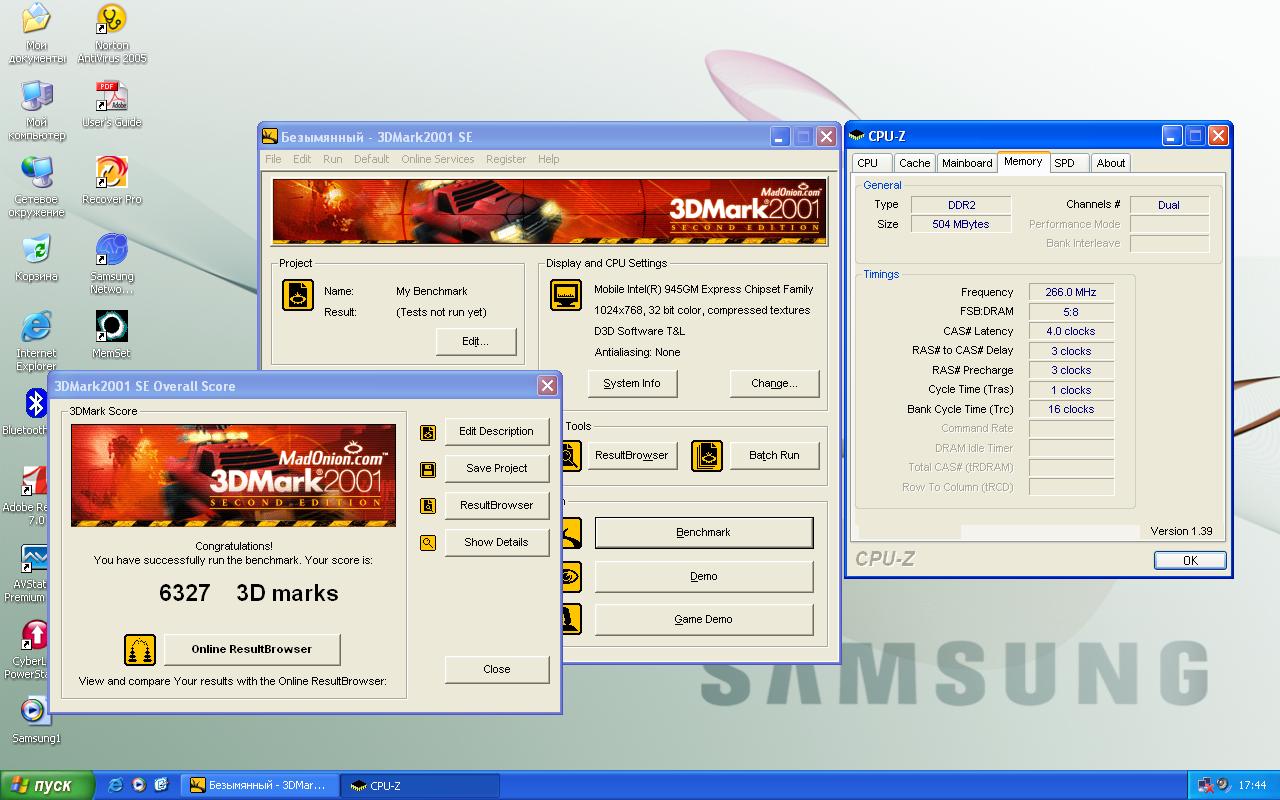Viewport: 1280px width, 800px height.
Task: Click the CPU-Z Frequency 266.0 MHz field
Action: tap(1071, 292)
